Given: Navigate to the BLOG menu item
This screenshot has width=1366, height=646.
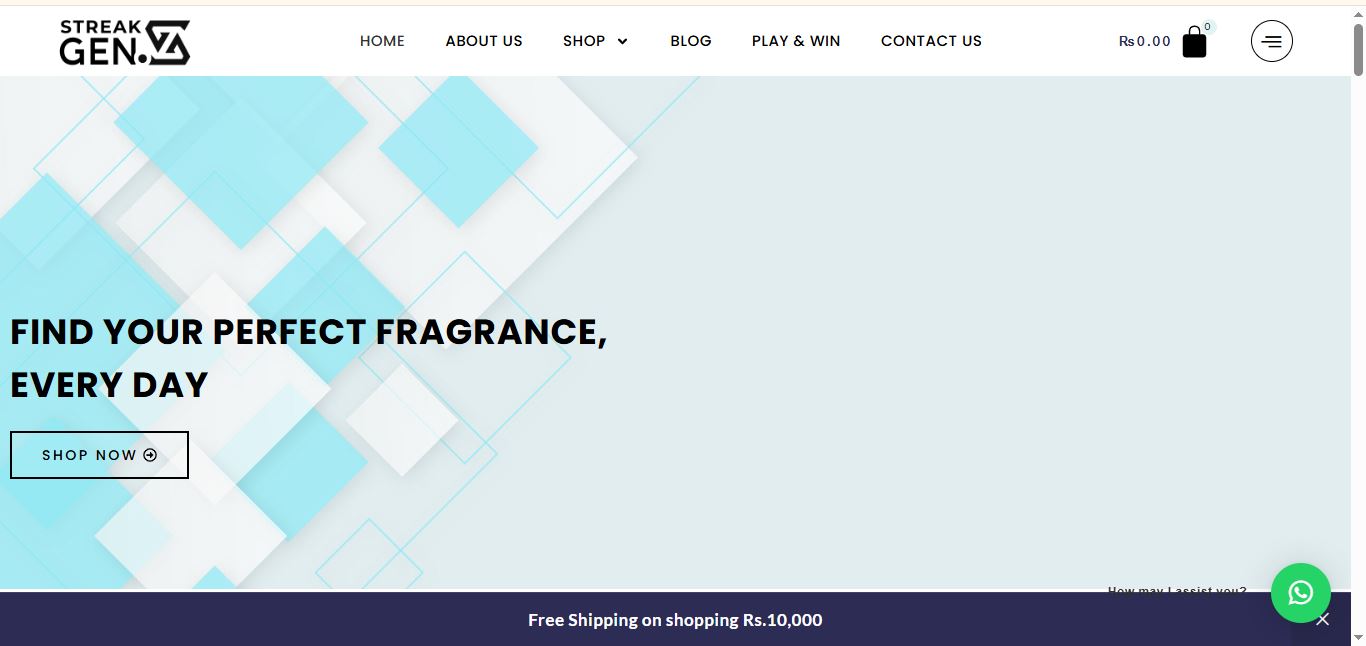Looking at the screenshot, I should tap(691, 41).
